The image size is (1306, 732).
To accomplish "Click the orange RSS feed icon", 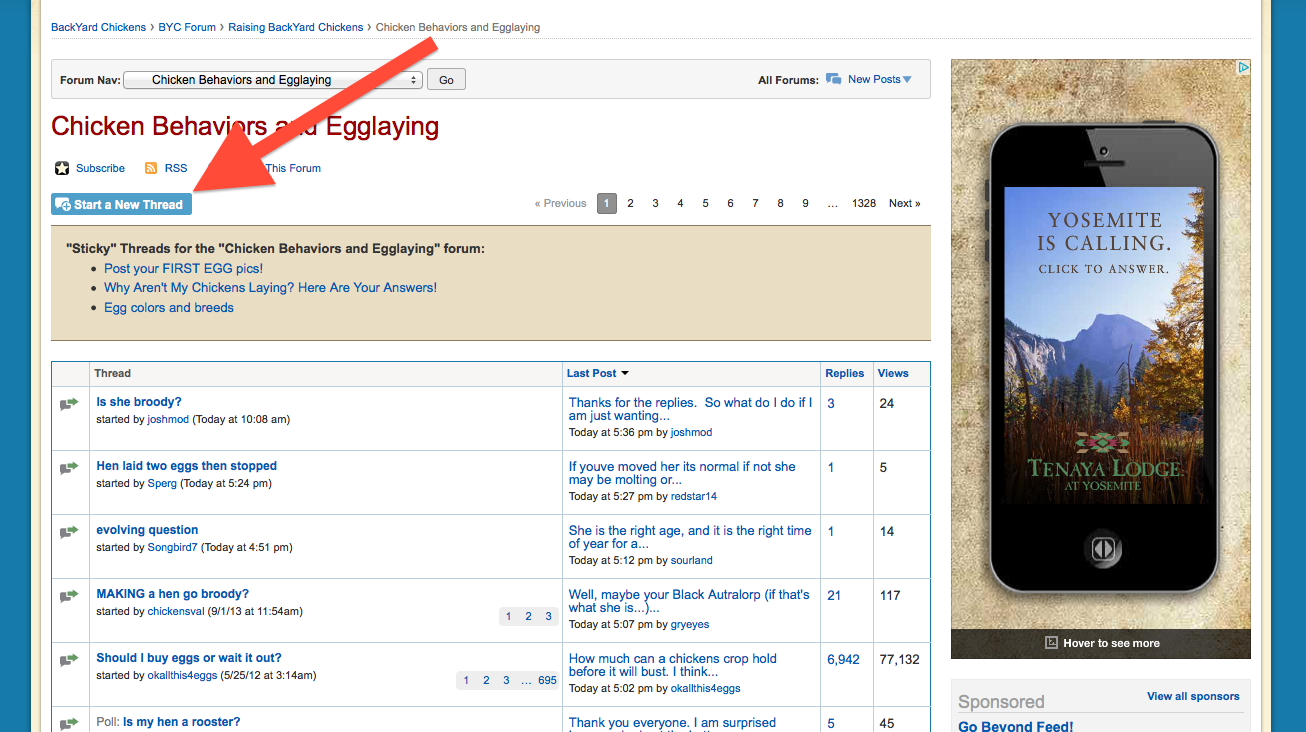I will click(x=151, y=169).
